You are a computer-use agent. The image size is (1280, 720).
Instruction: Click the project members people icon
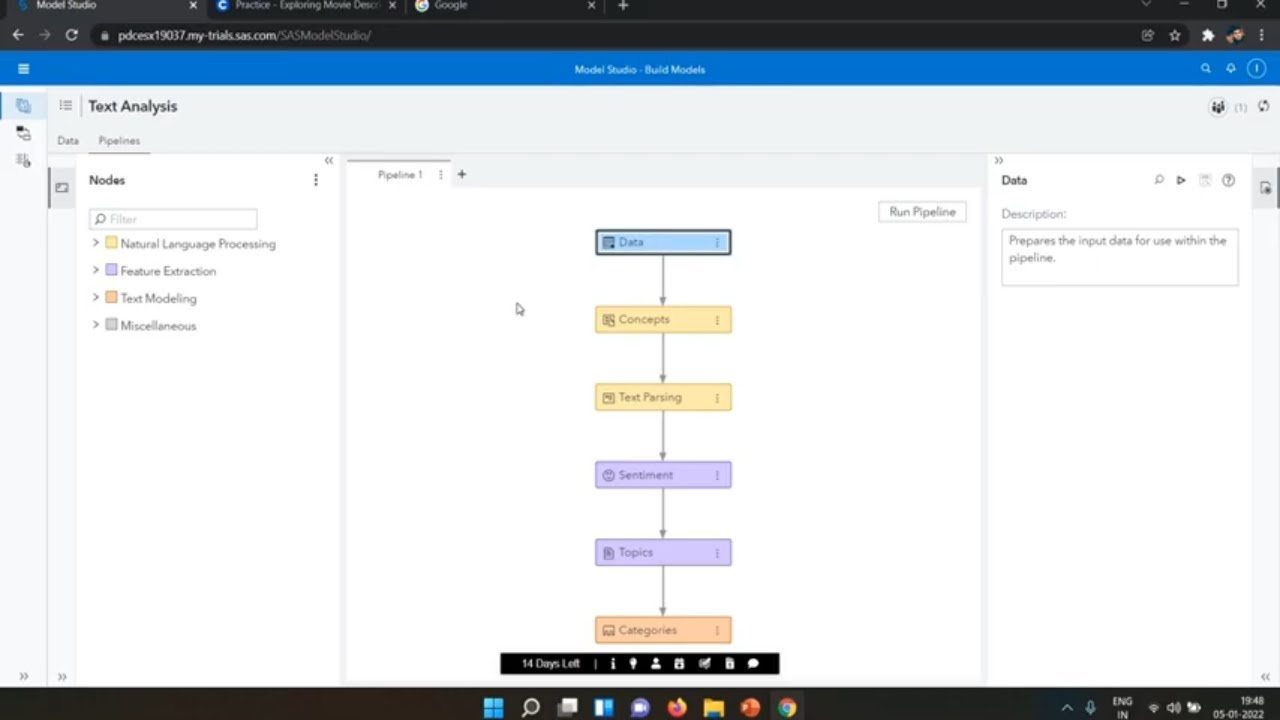point(1218,107)
